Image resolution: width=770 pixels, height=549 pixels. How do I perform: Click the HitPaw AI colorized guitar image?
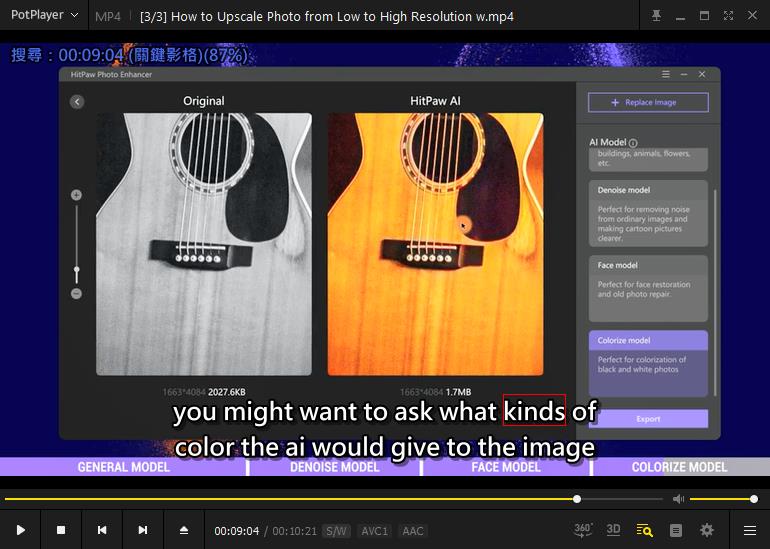click(436, 245)
